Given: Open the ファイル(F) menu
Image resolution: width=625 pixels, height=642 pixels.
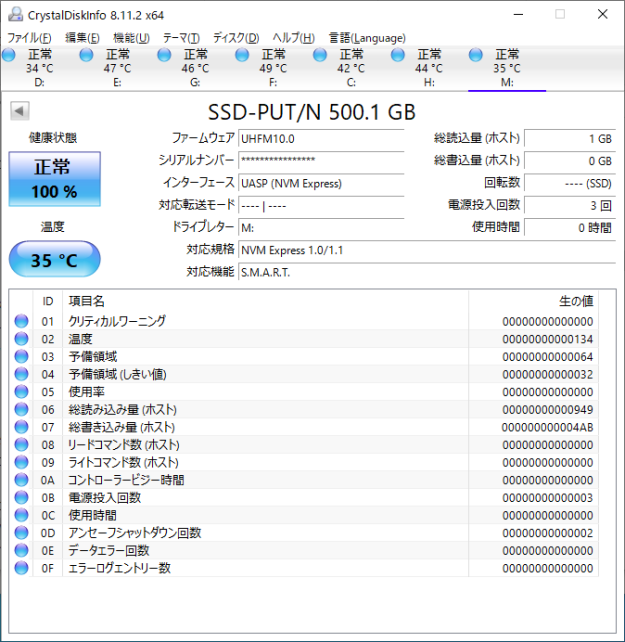Looking at the screenshot, I should pyautogui.click(x=30, y=37).
